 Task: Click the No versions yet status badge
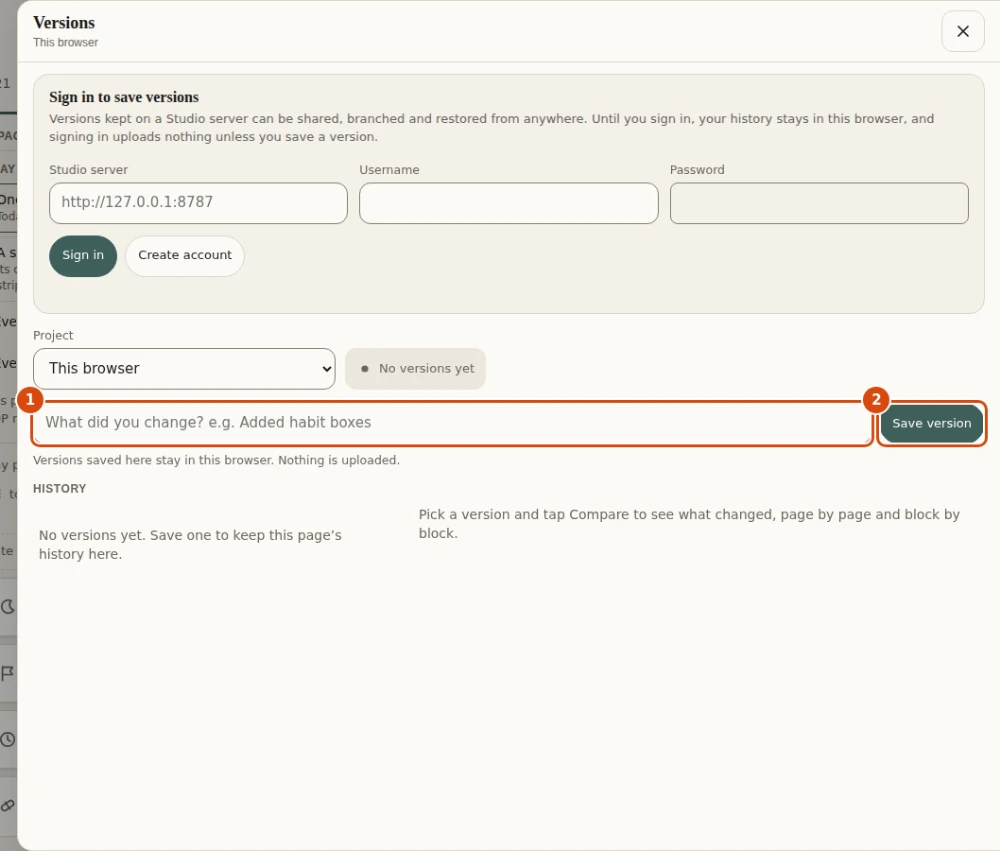pos(415,369)
